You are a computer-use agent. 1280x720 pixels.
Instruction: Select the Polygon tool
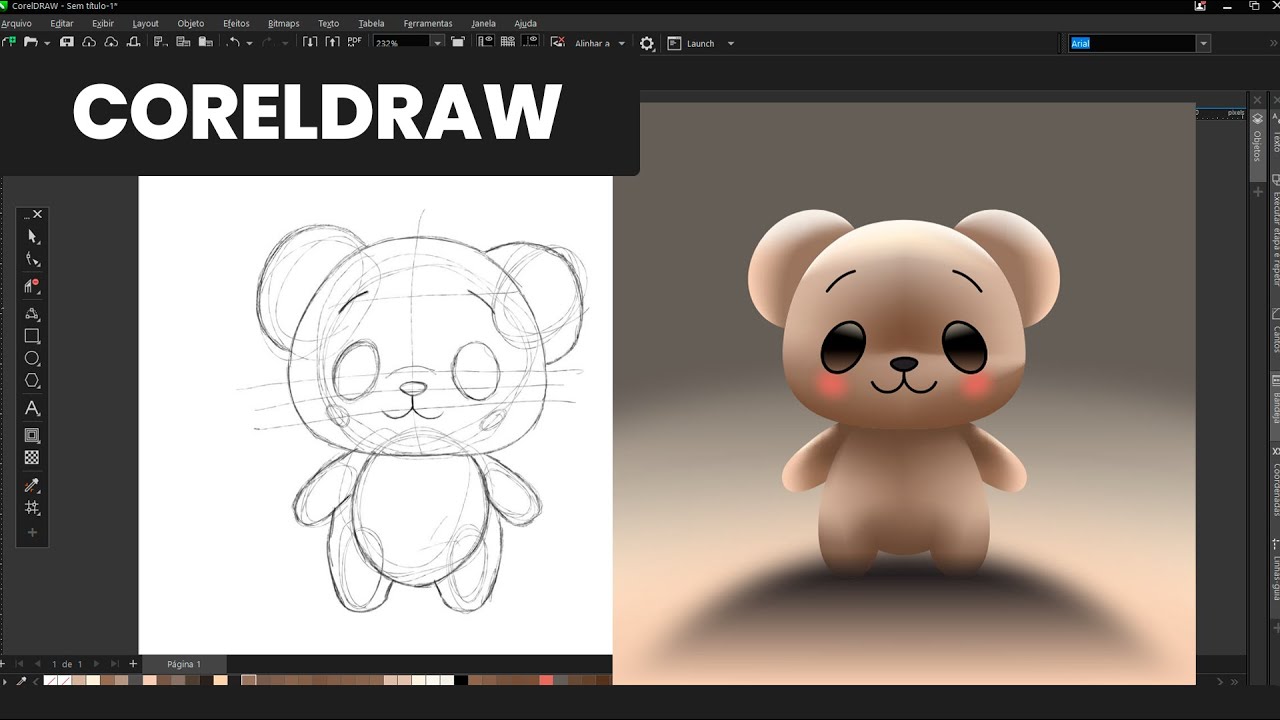[x=32, y=381]
